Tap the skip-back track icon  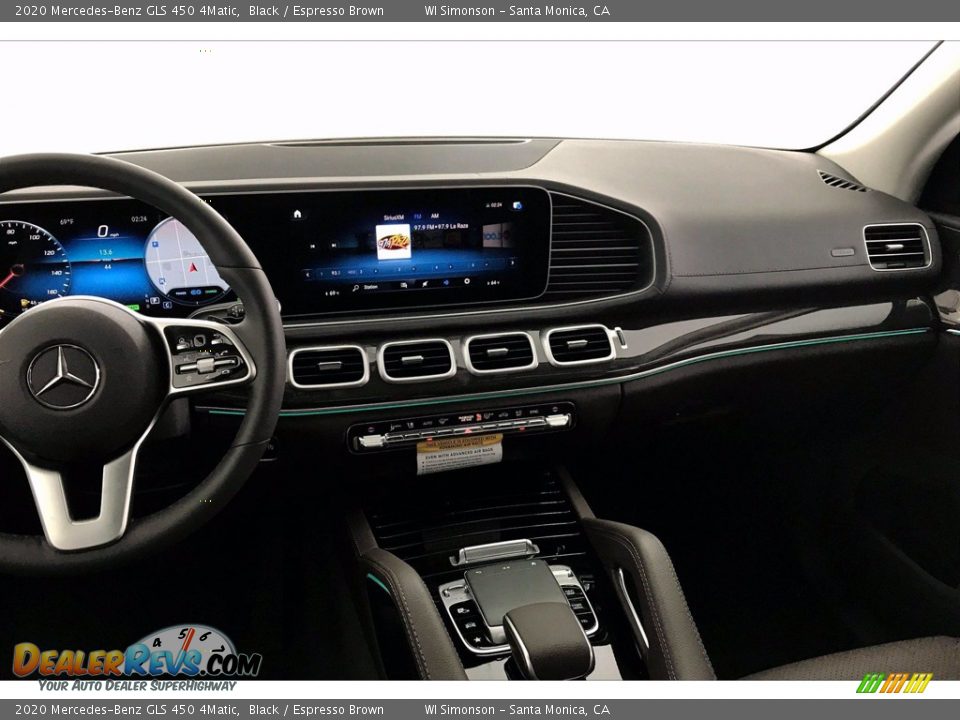(311, 246)
